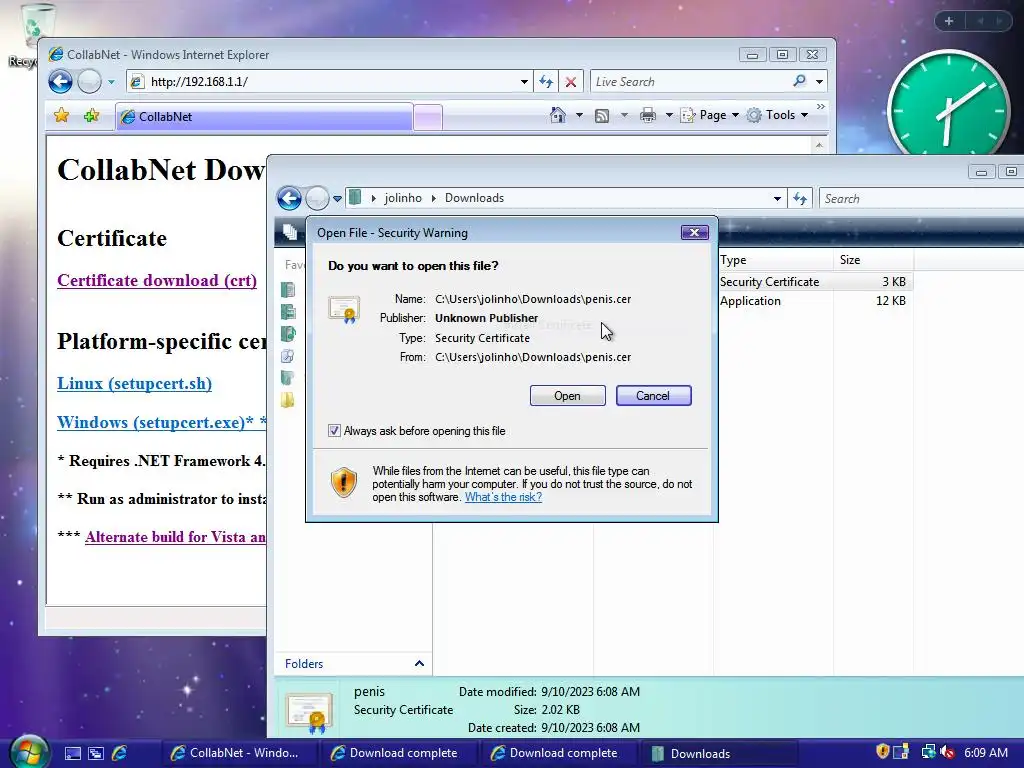Uncheck Always ask before opening this file

(x=334, y=431)
